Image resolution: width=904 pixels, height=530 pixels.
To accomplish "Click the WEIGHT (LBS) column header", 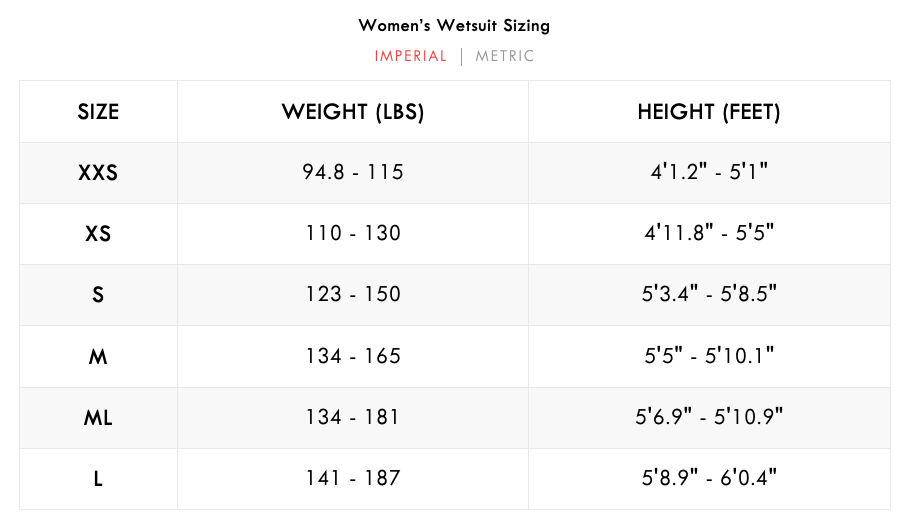I will tap(353, 112).
